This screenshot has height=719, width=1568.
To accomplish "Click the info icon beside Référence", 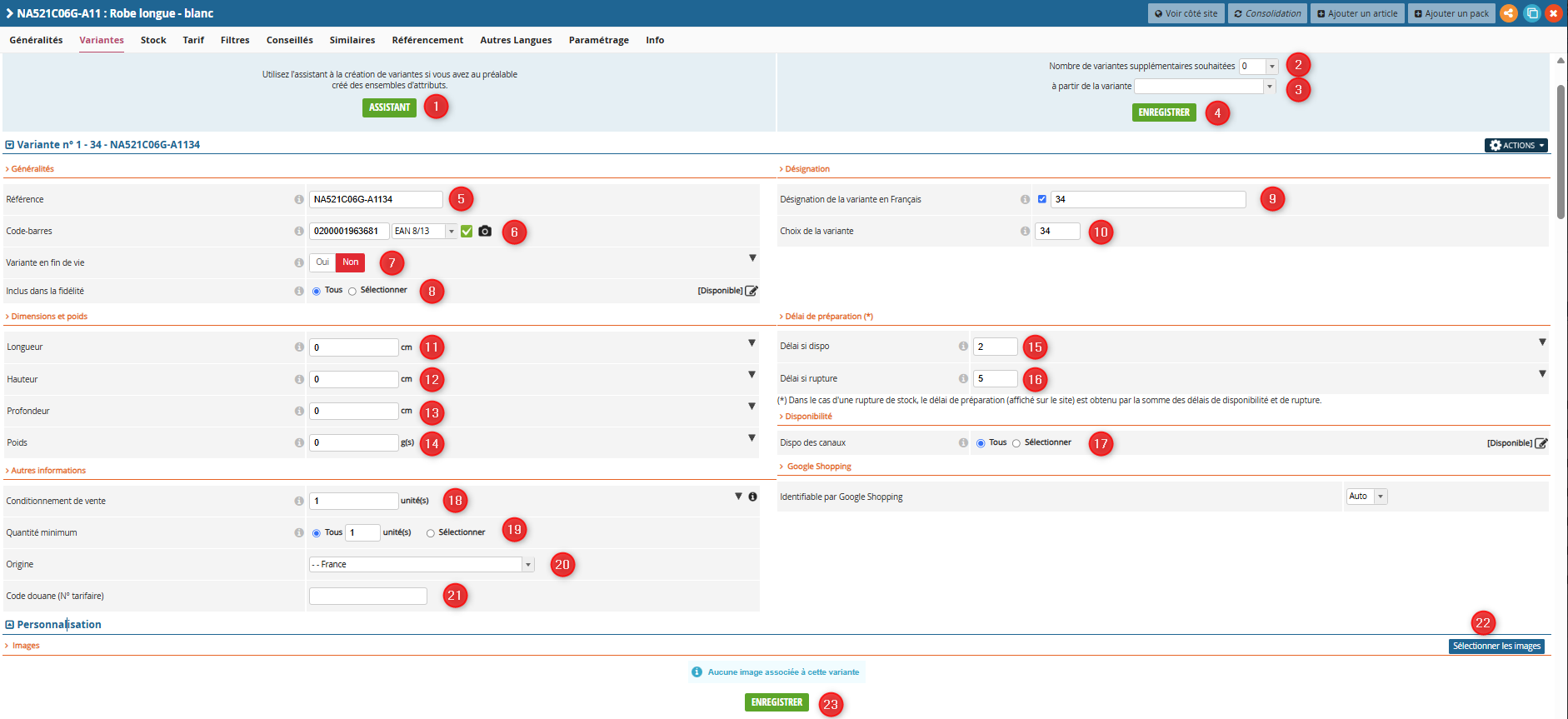I will [298, 199].
